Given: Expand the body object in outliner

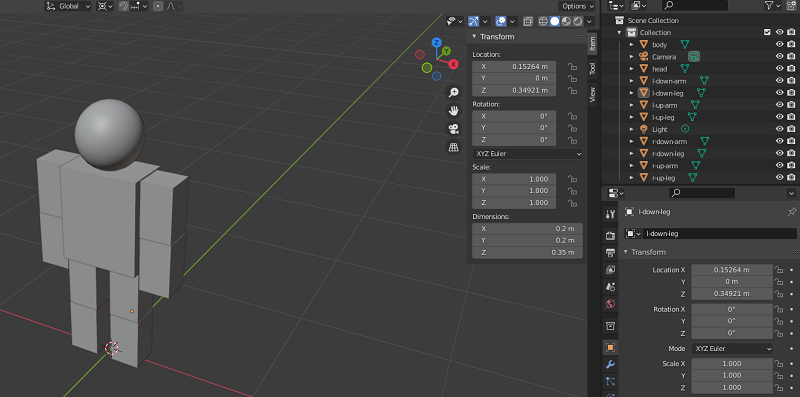Looking at the screenshot, I should coord(632,44).
